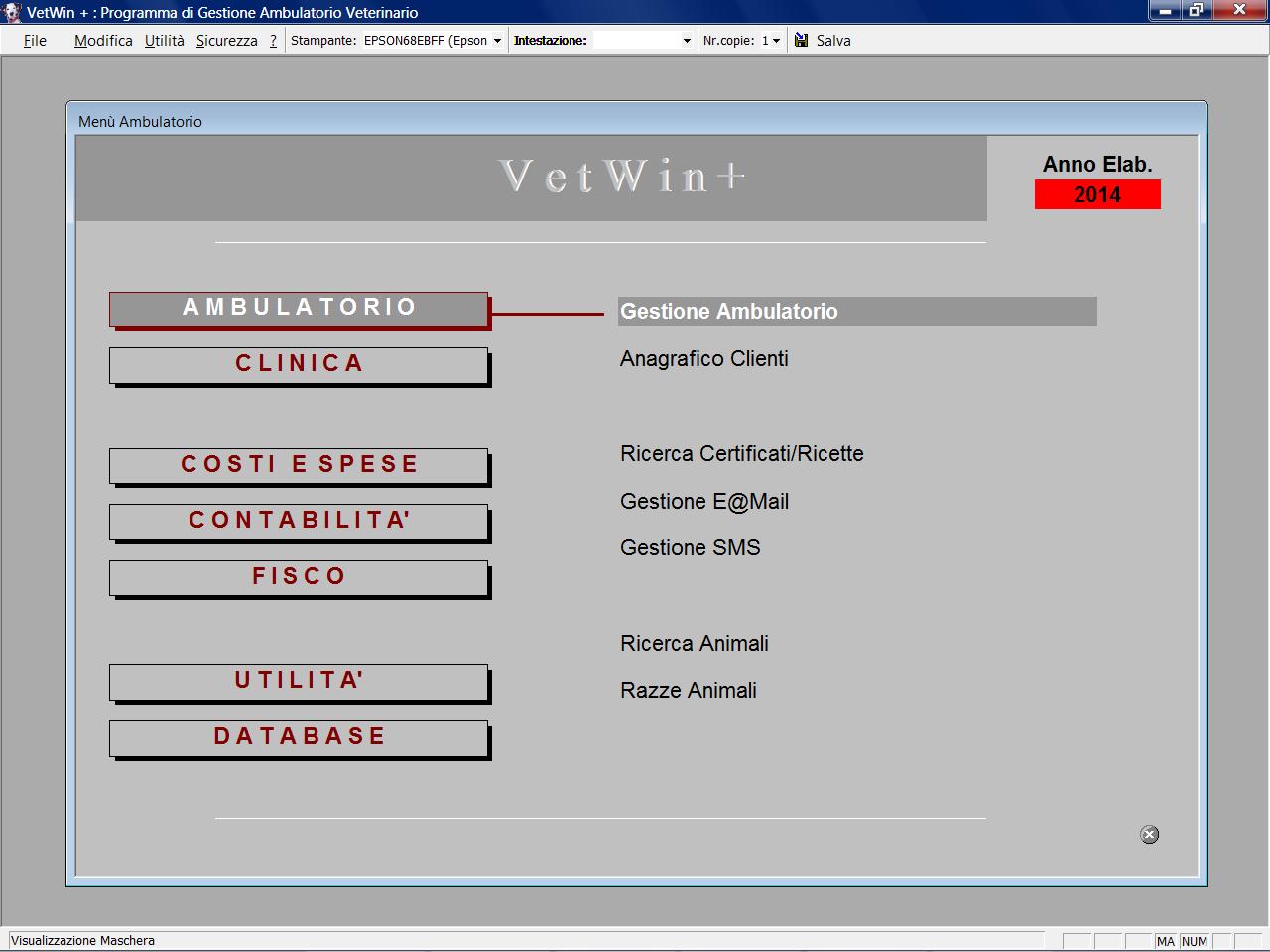Click the Menù Ambulatorio window title
The width and height of the screenshot is (1270, 952).
click(x=140, y=122)
